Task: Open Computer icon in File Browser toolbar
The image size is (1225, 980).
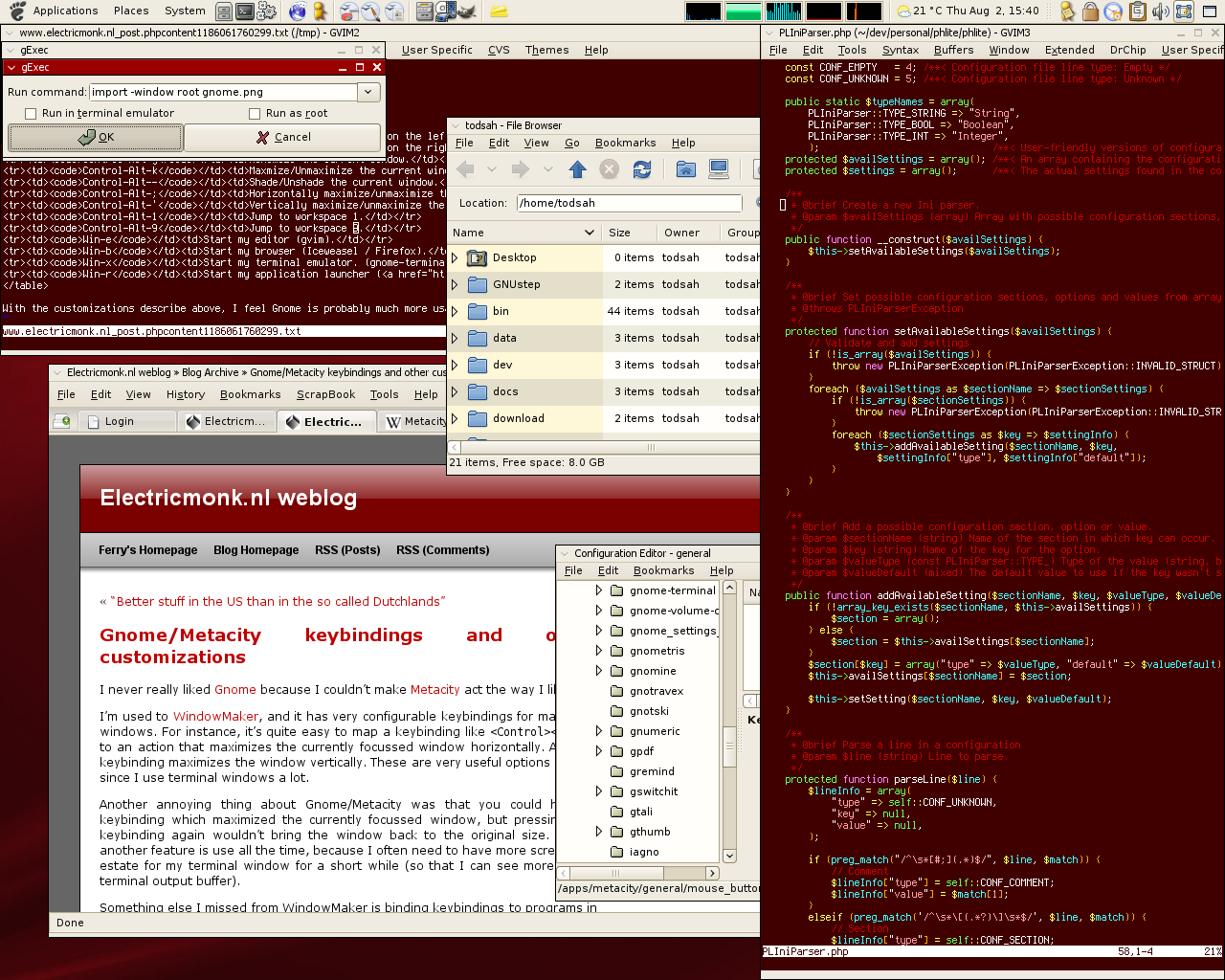Action: pyautogui.click(x=719, y=169)
